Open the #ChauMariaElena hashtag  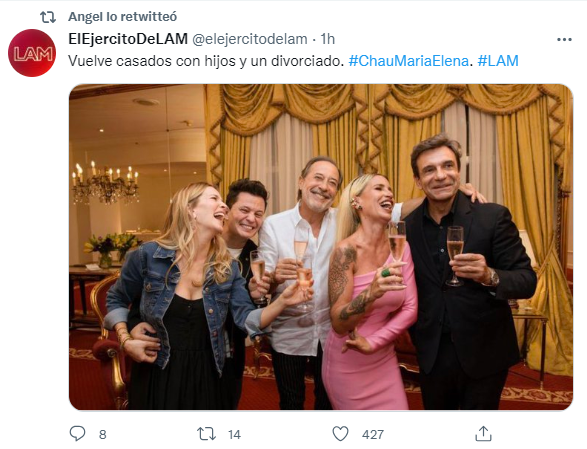point(408,61)
